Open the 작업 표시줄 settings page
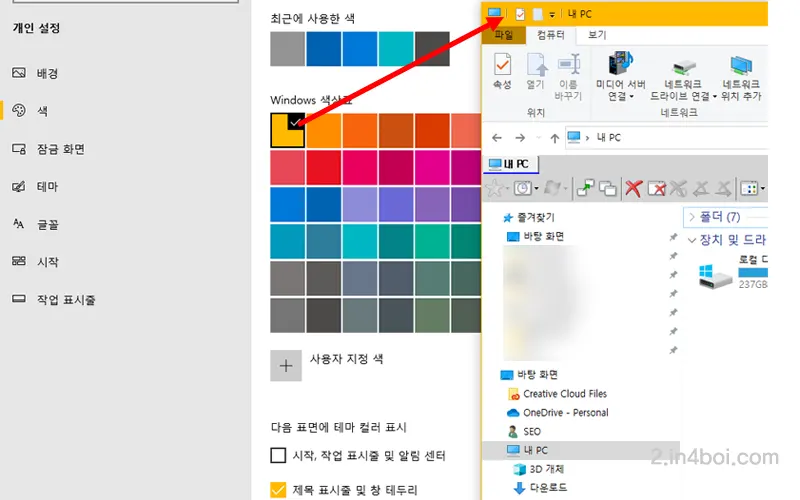 pos(54,299)
